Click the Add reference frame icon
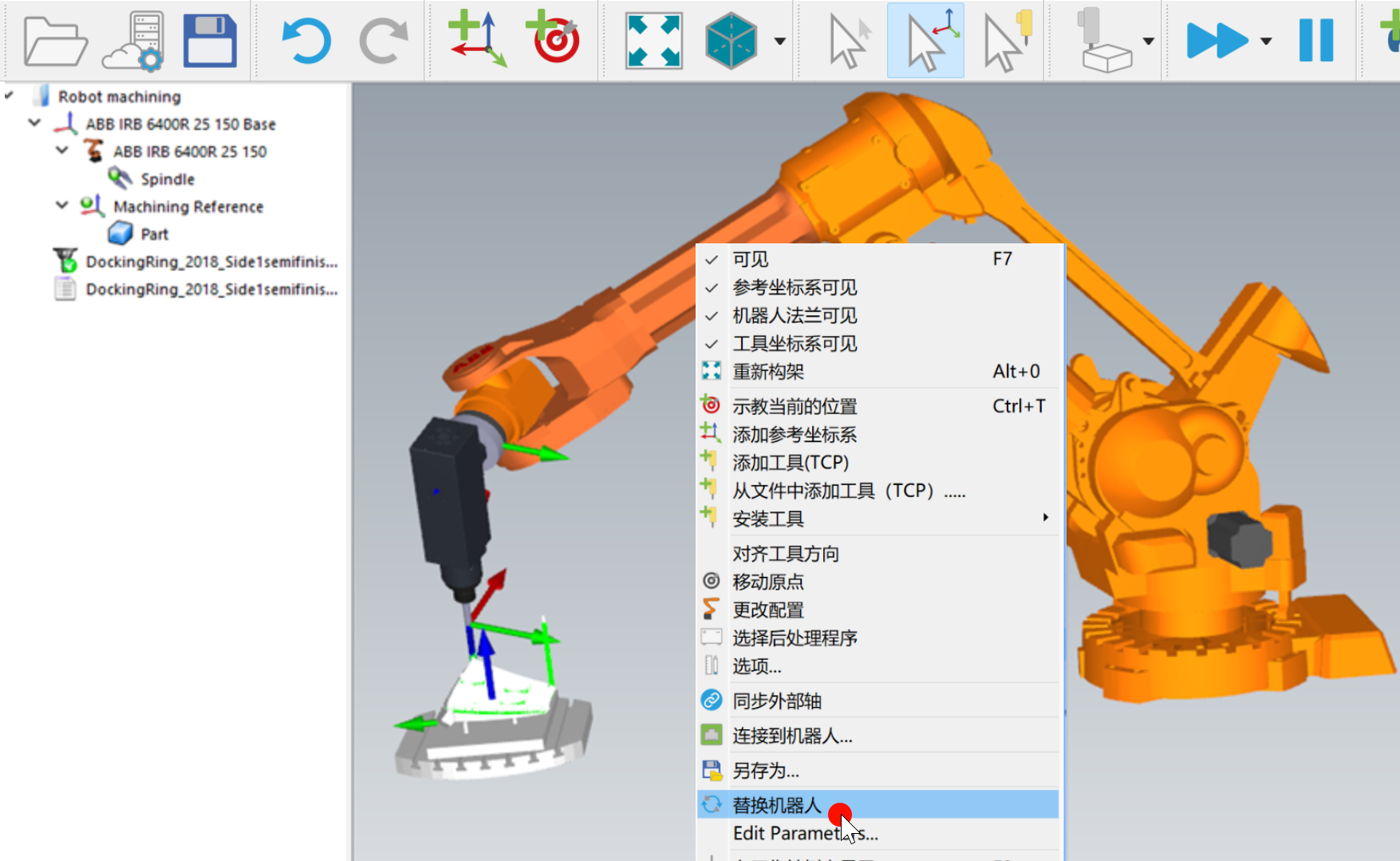This screenshot has height=861, width=1400. point(477,40)
